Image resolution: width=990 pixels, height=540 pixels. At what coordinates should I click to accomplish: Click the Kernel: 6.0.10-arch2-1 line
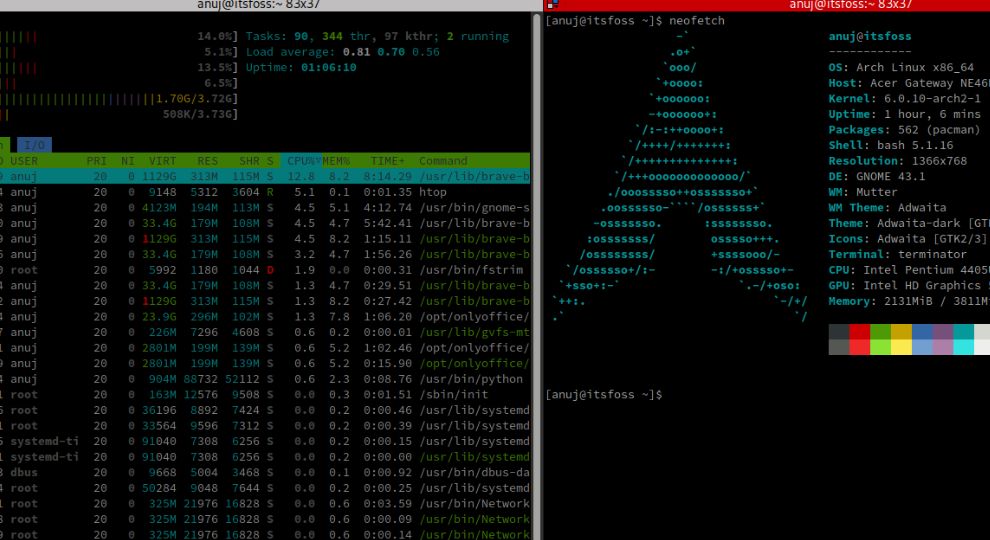pos(905,99)
